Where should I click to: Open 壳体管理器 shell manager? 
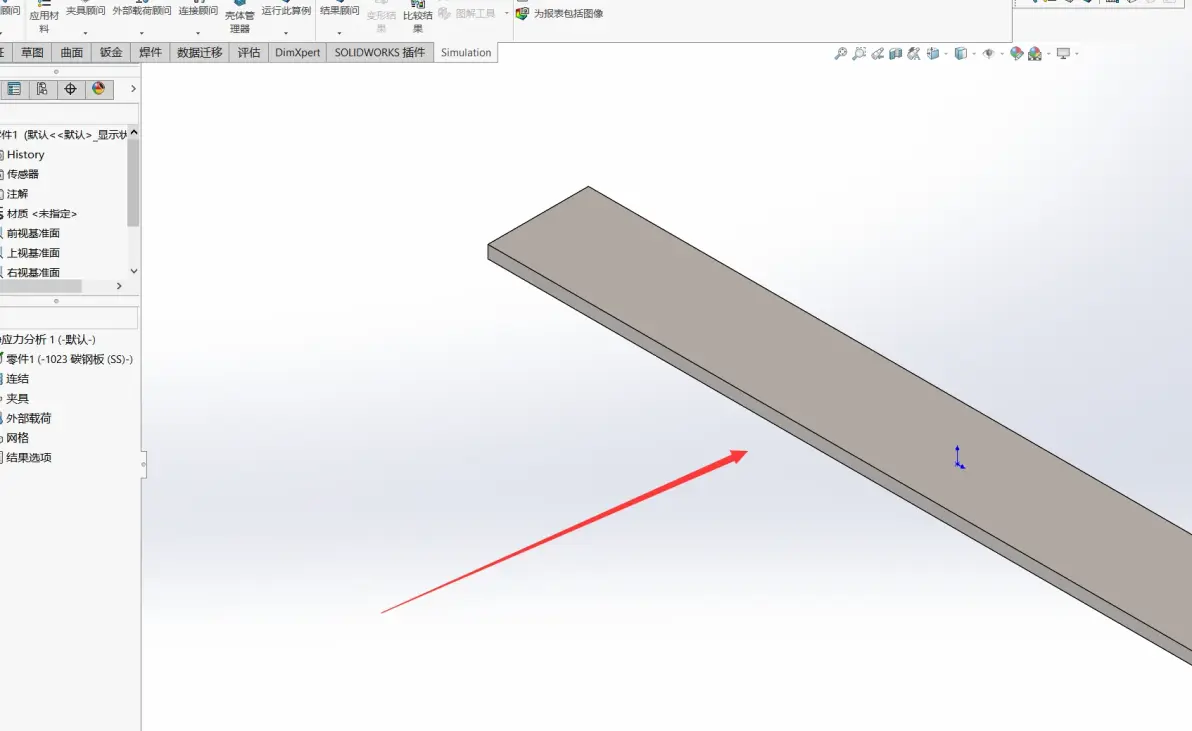pos(239,18)
